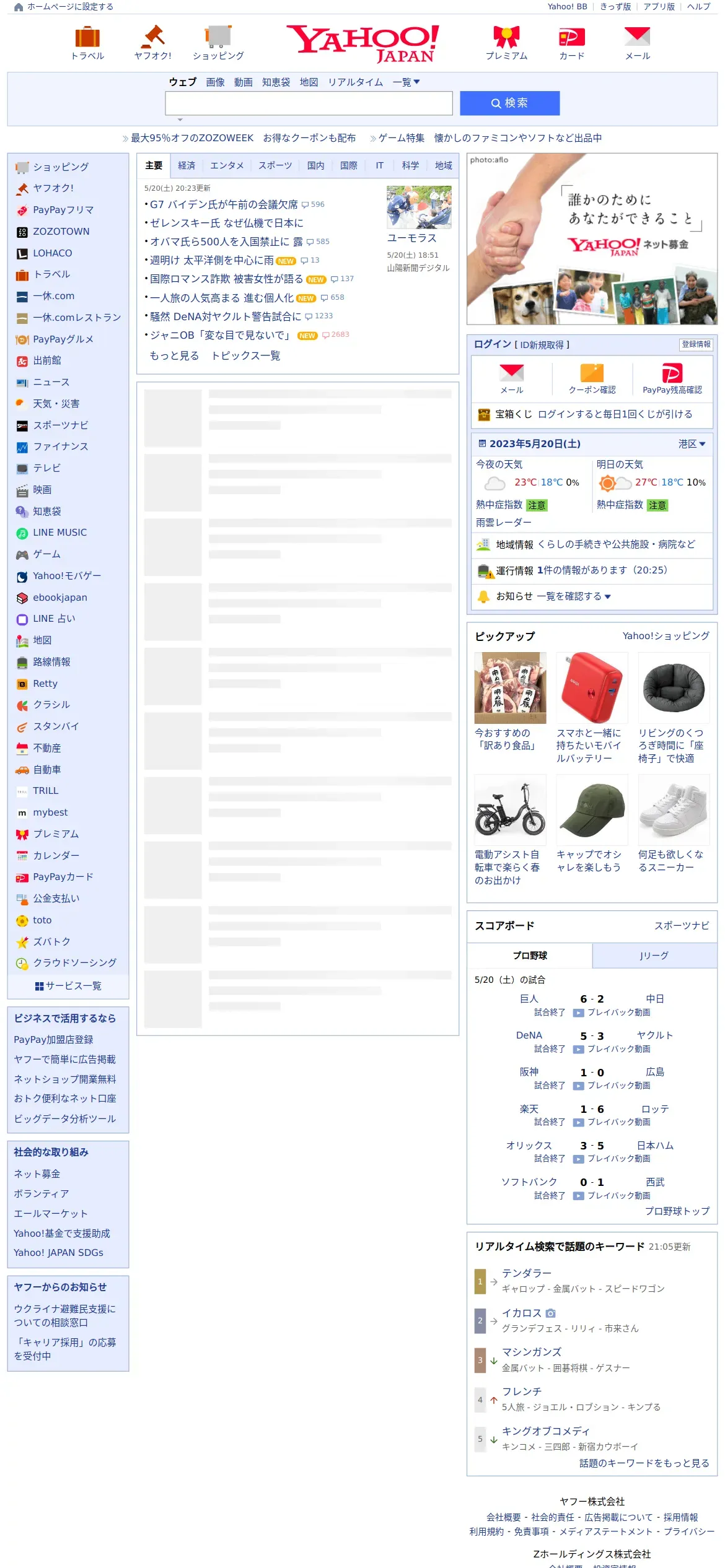Open the 港区 region dropdown
725x1568 pixels.
click(x=692, y=444)
